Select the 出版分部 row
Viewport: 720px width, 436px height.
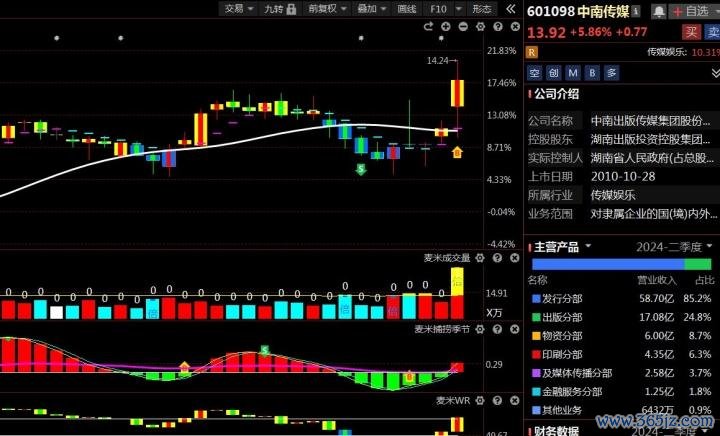[x=622, y=317]
